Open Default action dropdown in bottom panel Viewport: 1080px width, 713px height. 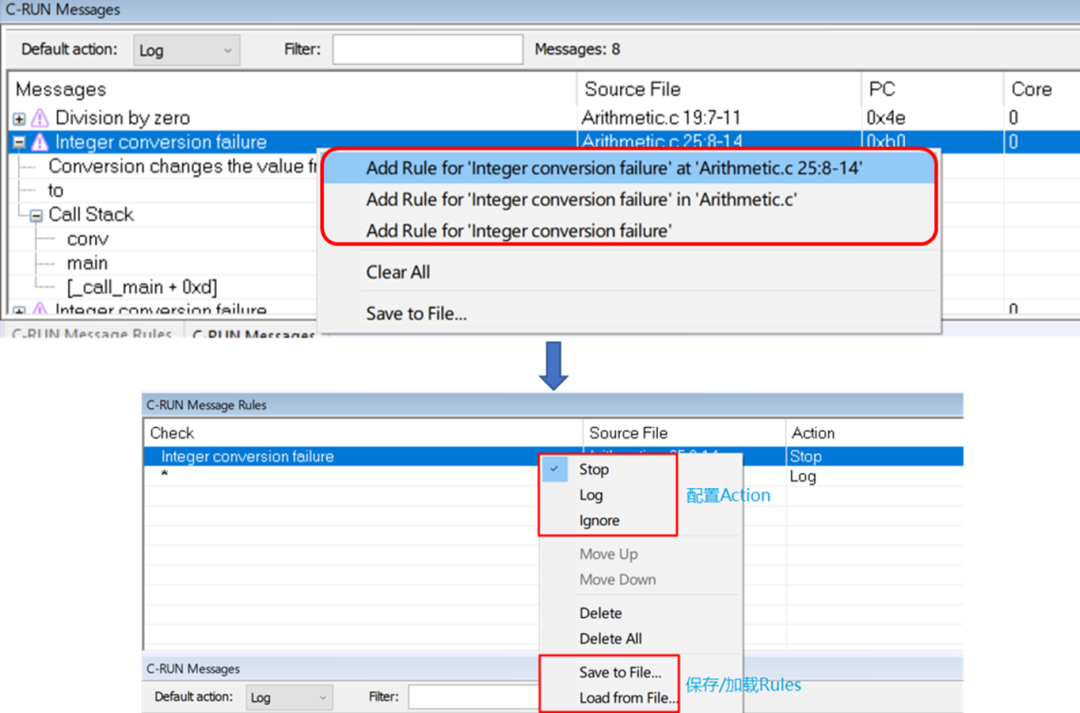click(x=288, y=697)
